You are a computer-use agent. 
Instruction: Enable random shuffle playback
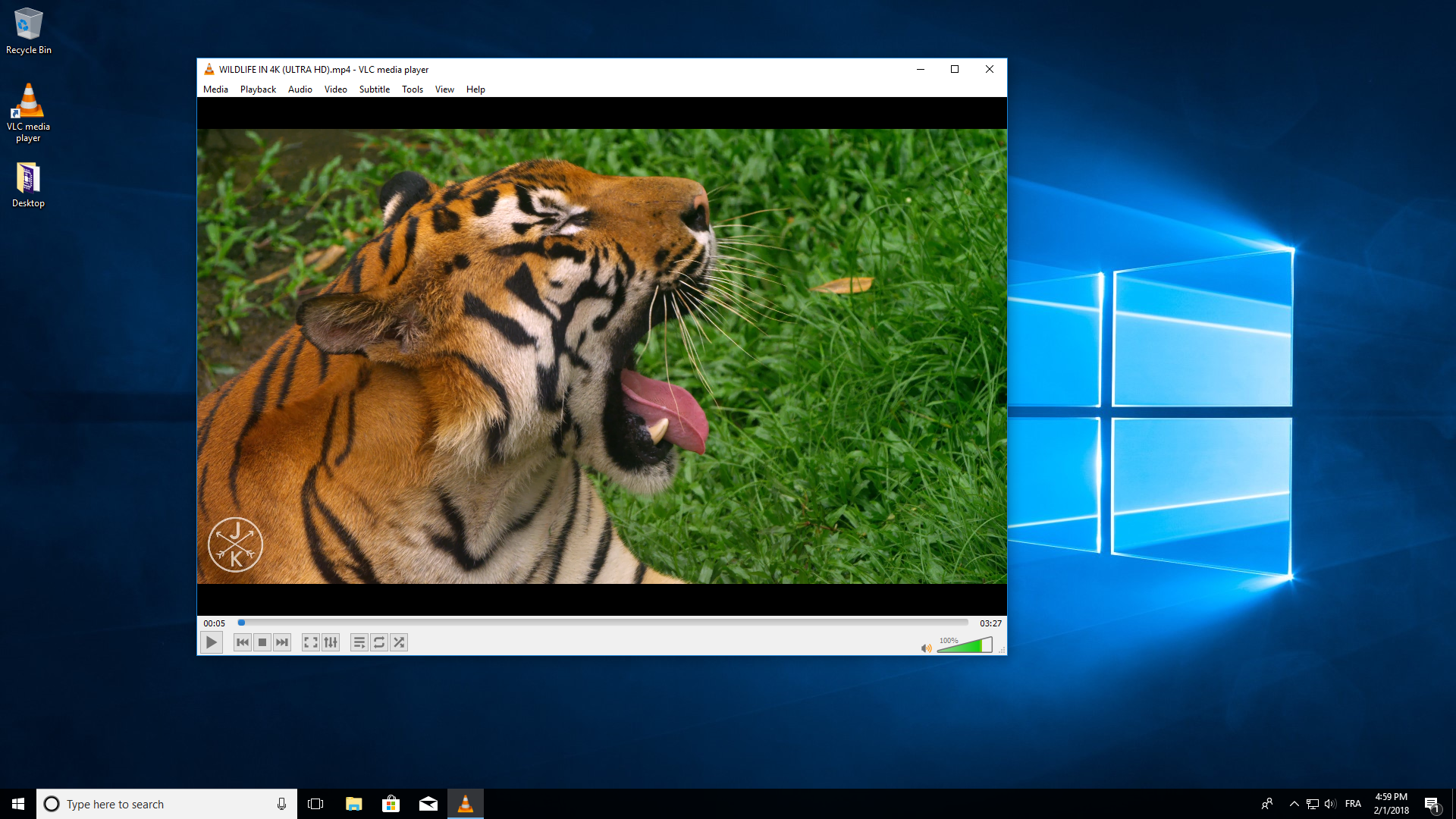tap(398, 642)
